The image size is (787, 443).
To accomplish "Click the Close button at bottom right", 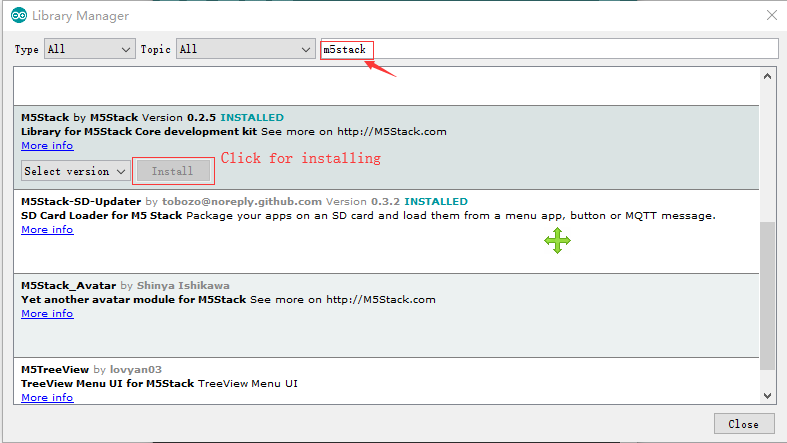I will pos(743,424).
